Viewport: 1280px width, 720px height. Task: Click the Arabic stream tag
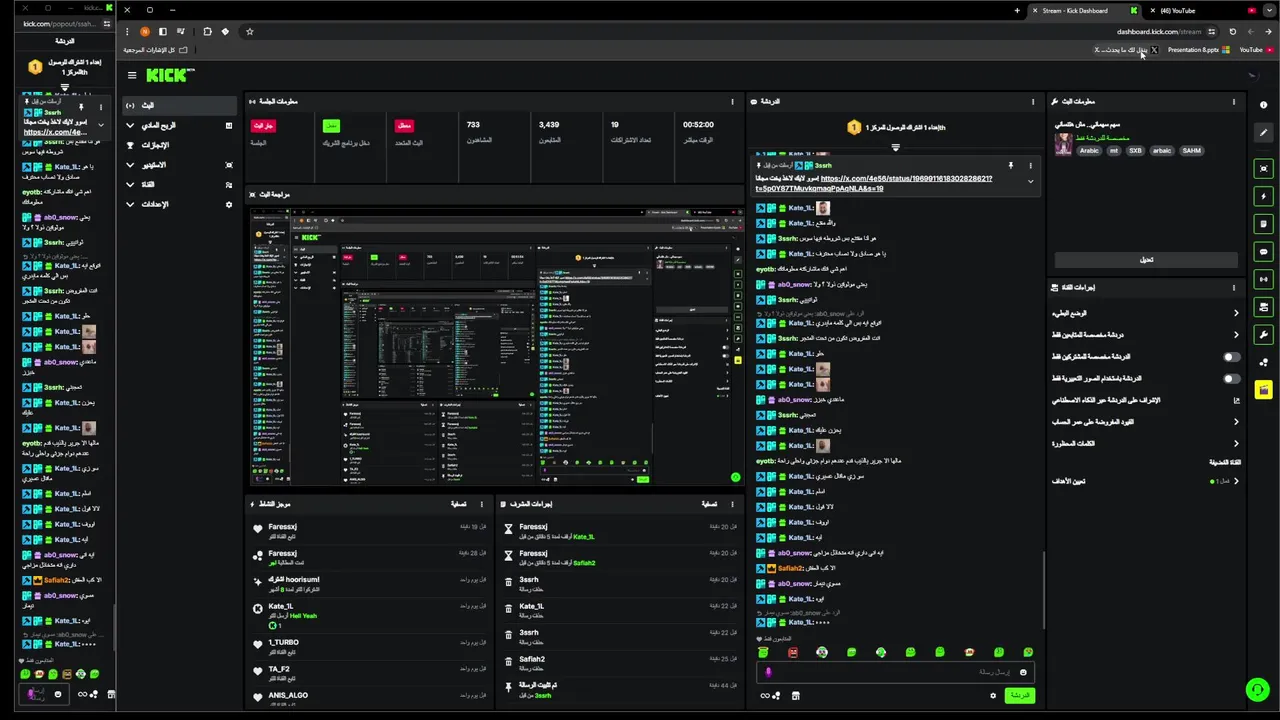(x=1089, y=151)
